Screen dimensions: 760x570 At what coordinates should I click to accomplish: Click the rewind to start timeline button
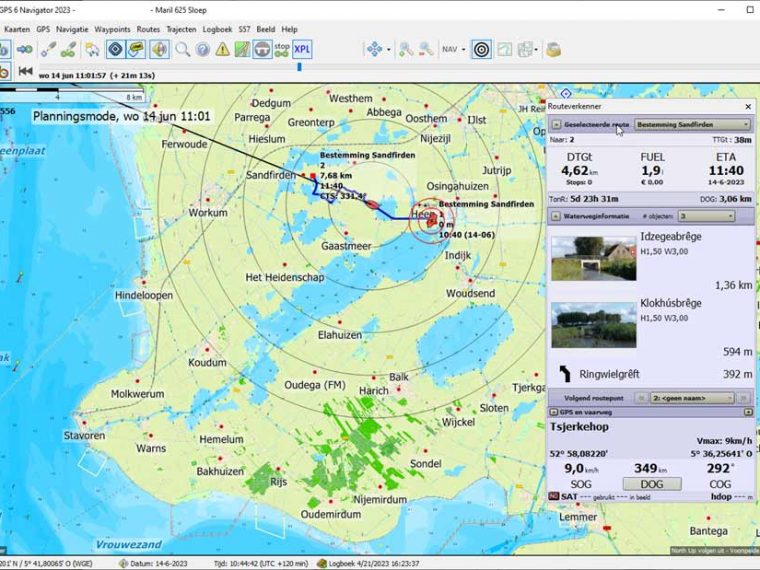25,72
